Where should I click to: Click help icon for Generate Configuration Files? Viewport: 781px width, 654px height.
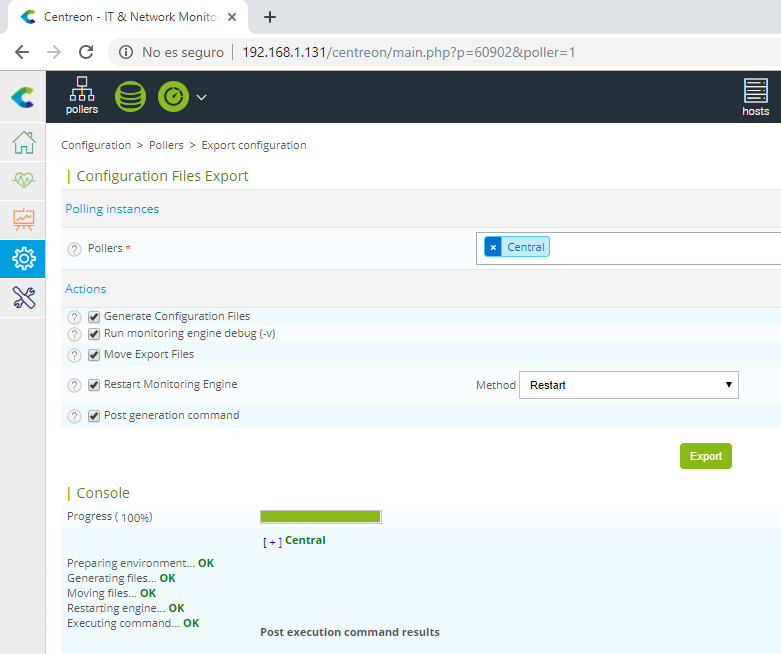[x=74, y=317]
